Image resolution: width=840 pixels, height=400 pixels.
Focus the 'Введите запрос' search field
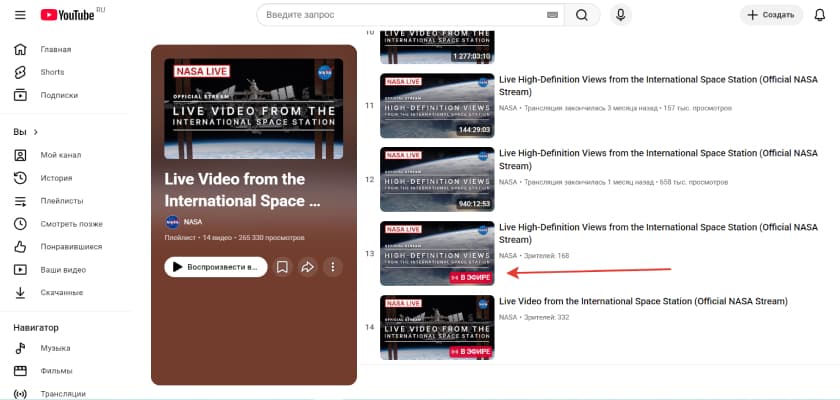coord(404,15)
